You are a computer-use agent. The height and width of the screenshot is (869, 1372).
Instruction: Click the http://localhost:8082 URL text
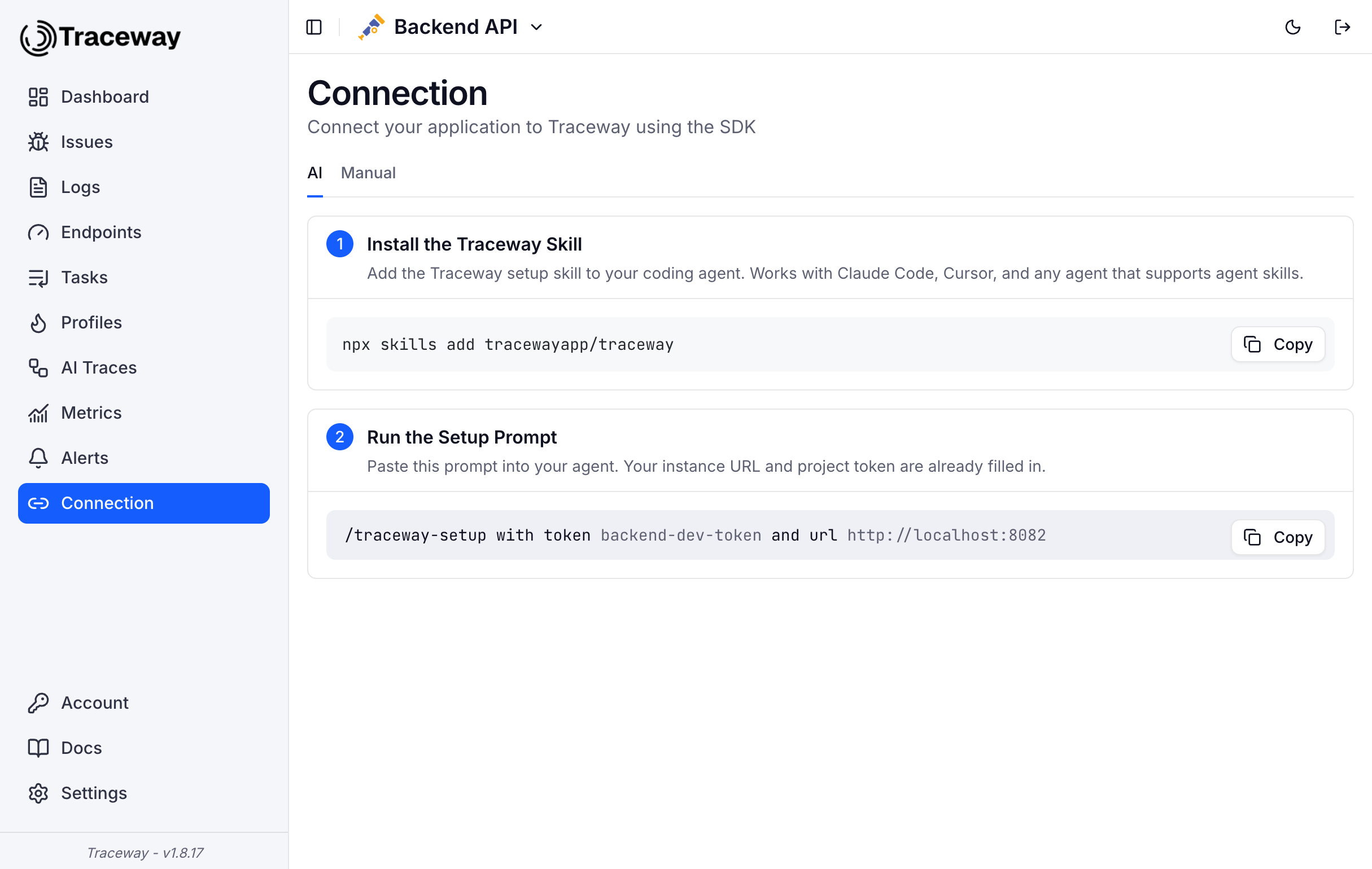coord(946,536)
